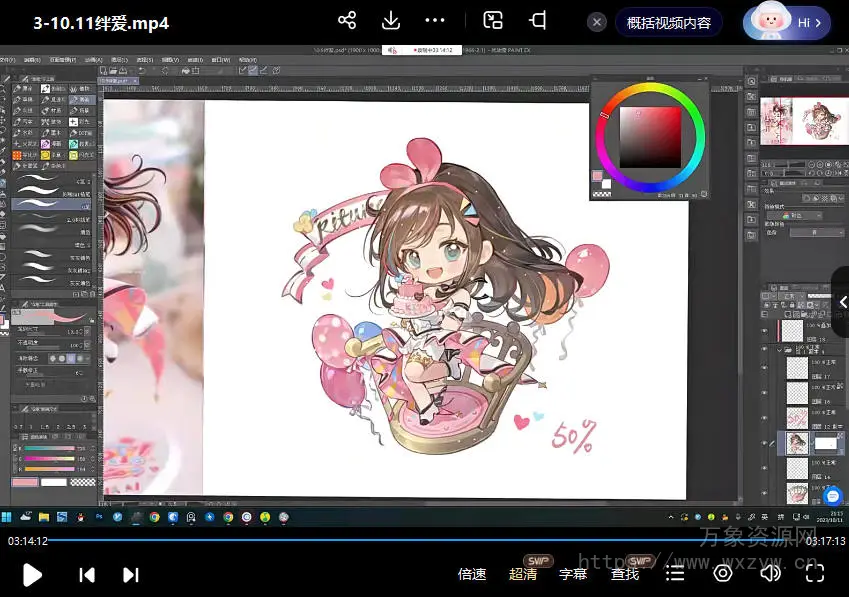The width and height of the screenshot is (849, 597).
Task: Open the three-dot more options menu
Action: pos(435,21)
